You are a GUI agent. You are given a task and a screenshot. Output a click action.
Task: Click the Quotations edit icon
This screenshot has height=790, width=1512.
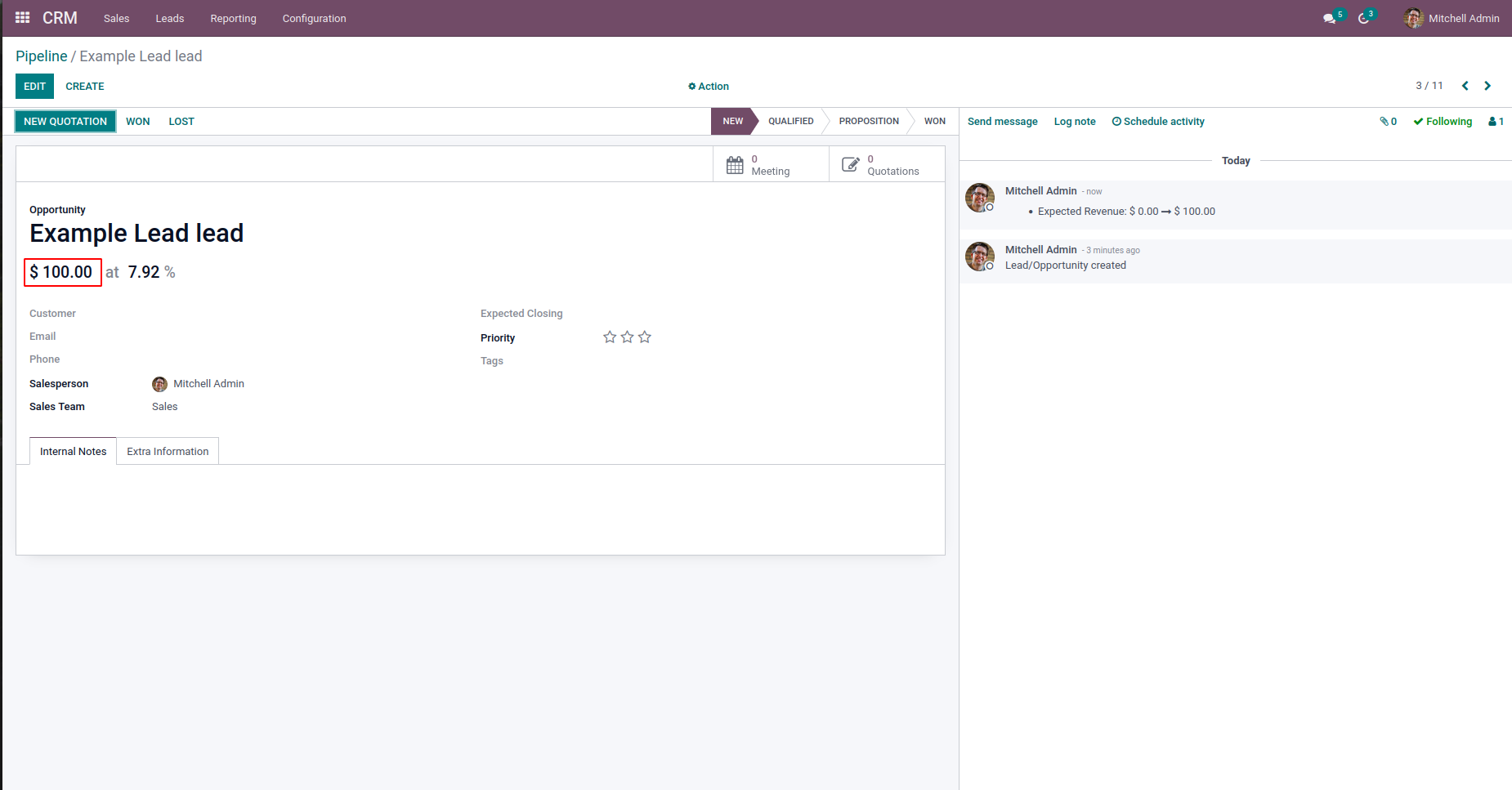pyautogui.click(x=851, y=164)
